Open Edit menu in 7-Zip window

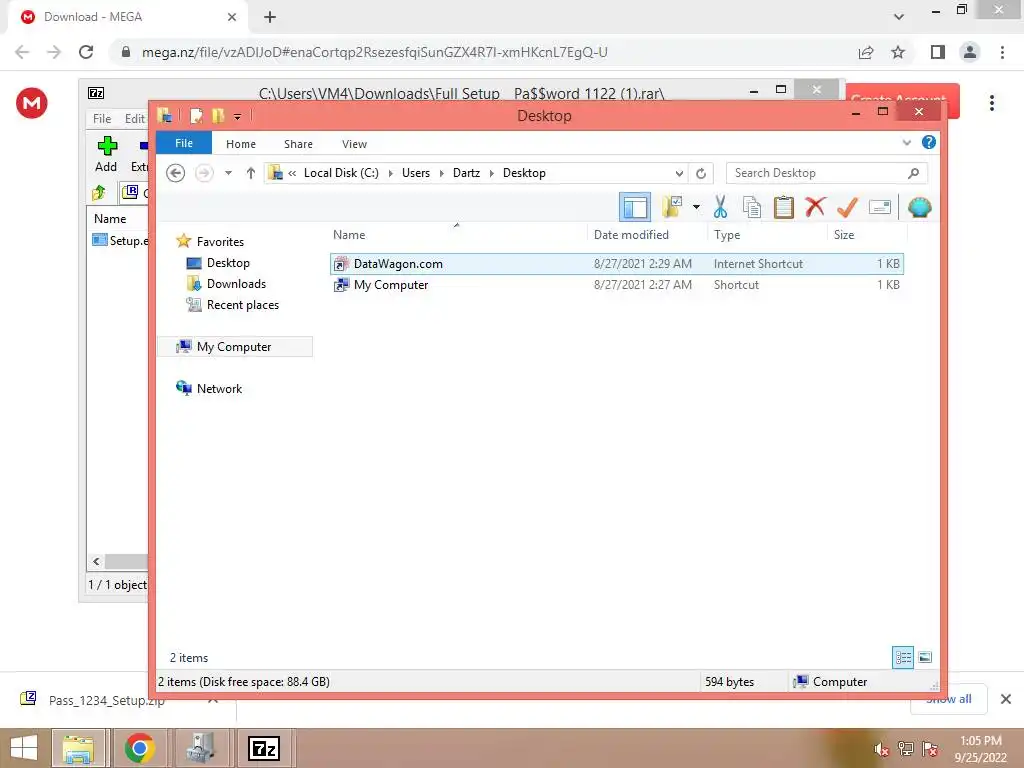(135, 119)
